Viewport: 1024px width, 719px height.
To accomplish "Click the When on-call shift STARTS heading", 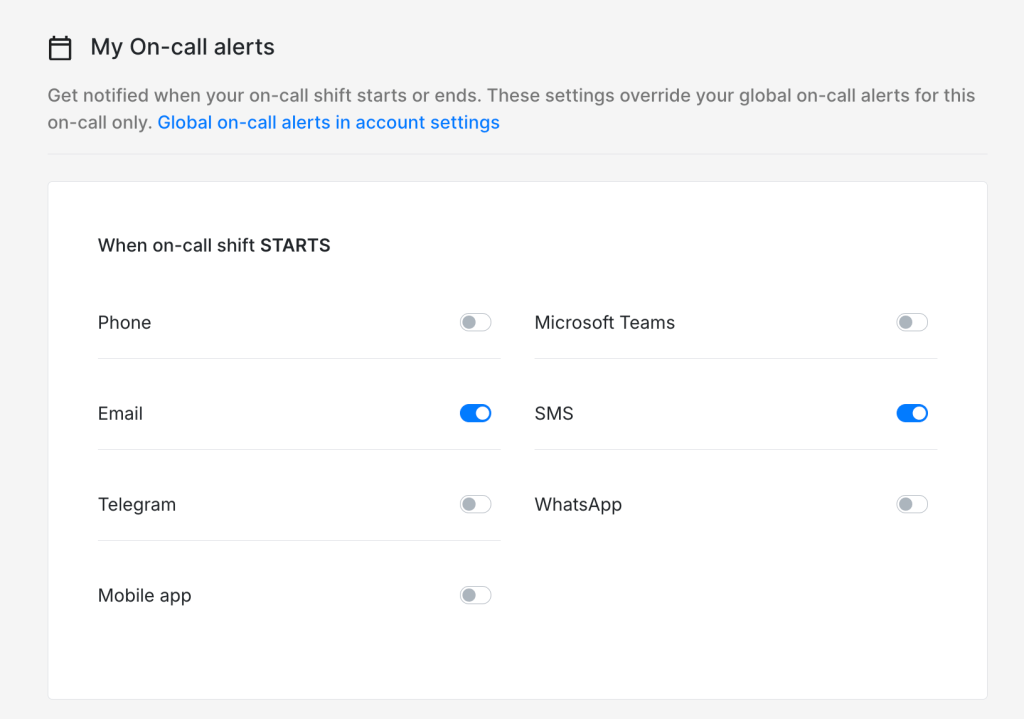I will pyautogui.click(x=214, y=245).
